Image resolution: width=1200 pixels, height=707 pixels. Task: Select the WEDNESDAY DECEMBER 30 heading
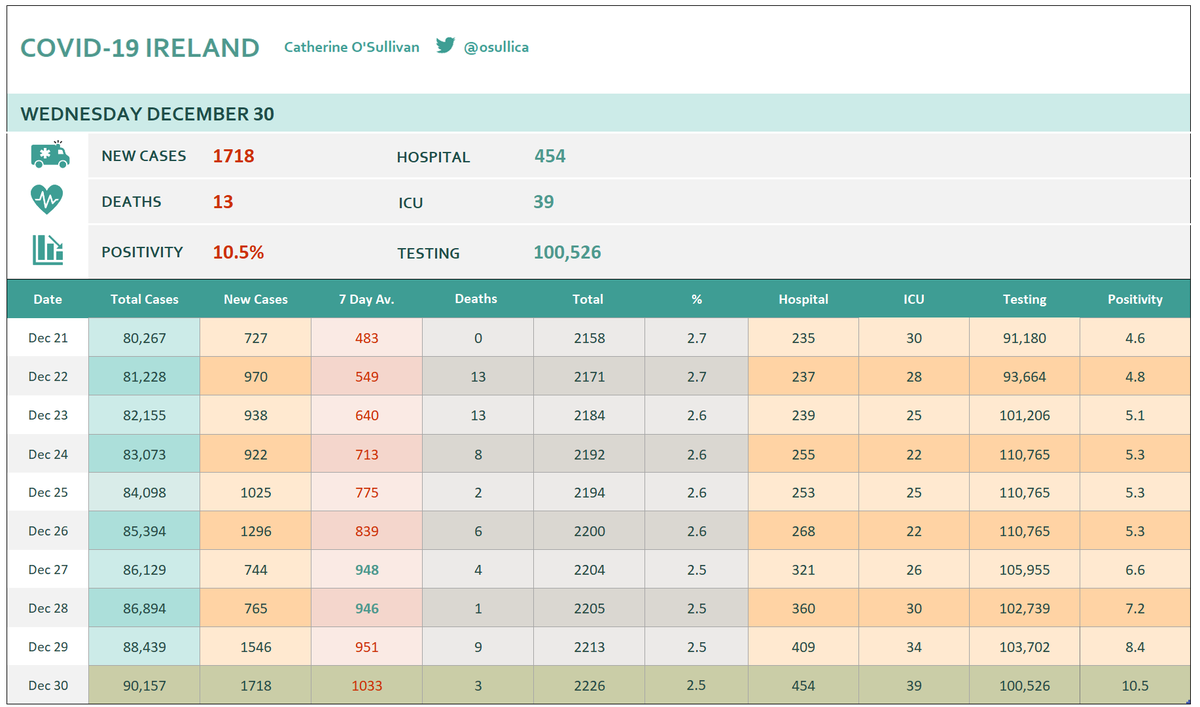147,114
